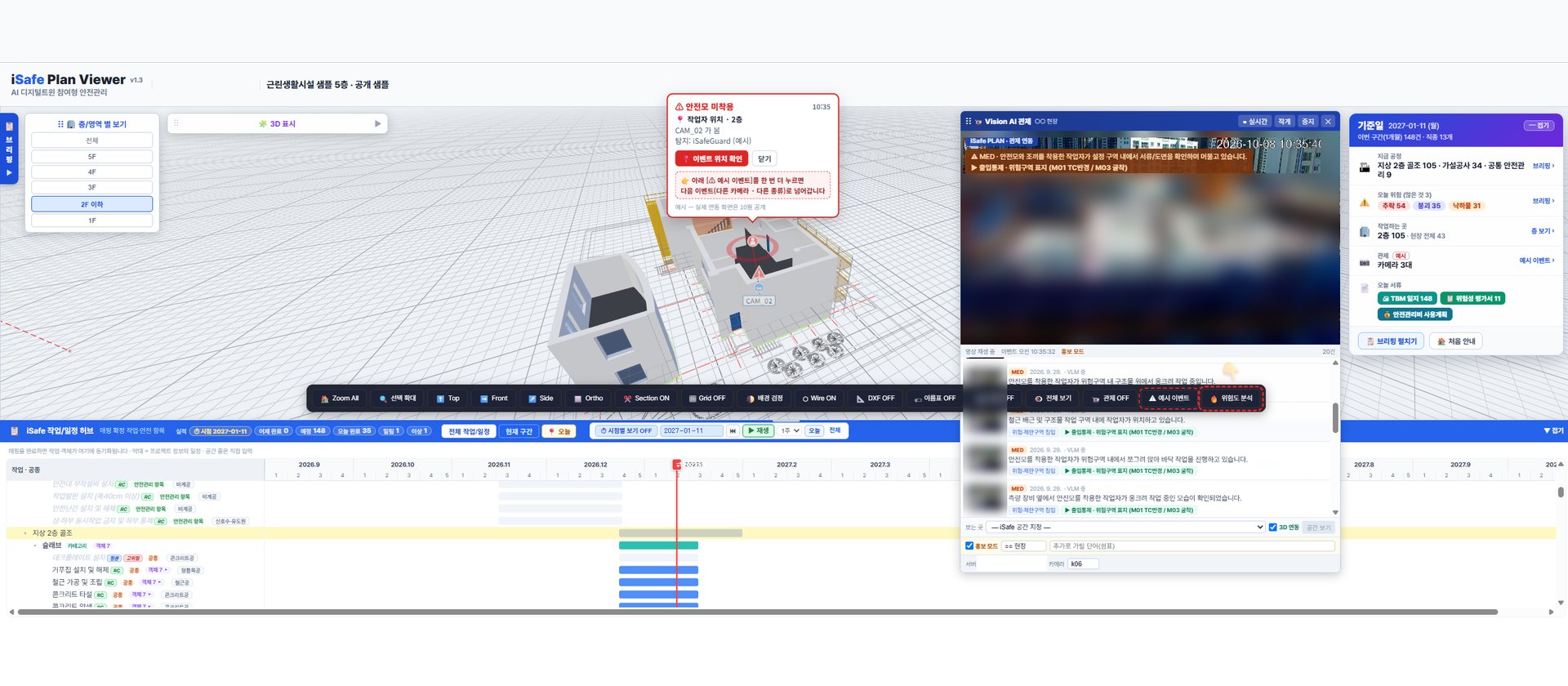Screen dimensions: 1568x686
Task: Open the TBM 일지 148 document
Action: coord(1407,299)
